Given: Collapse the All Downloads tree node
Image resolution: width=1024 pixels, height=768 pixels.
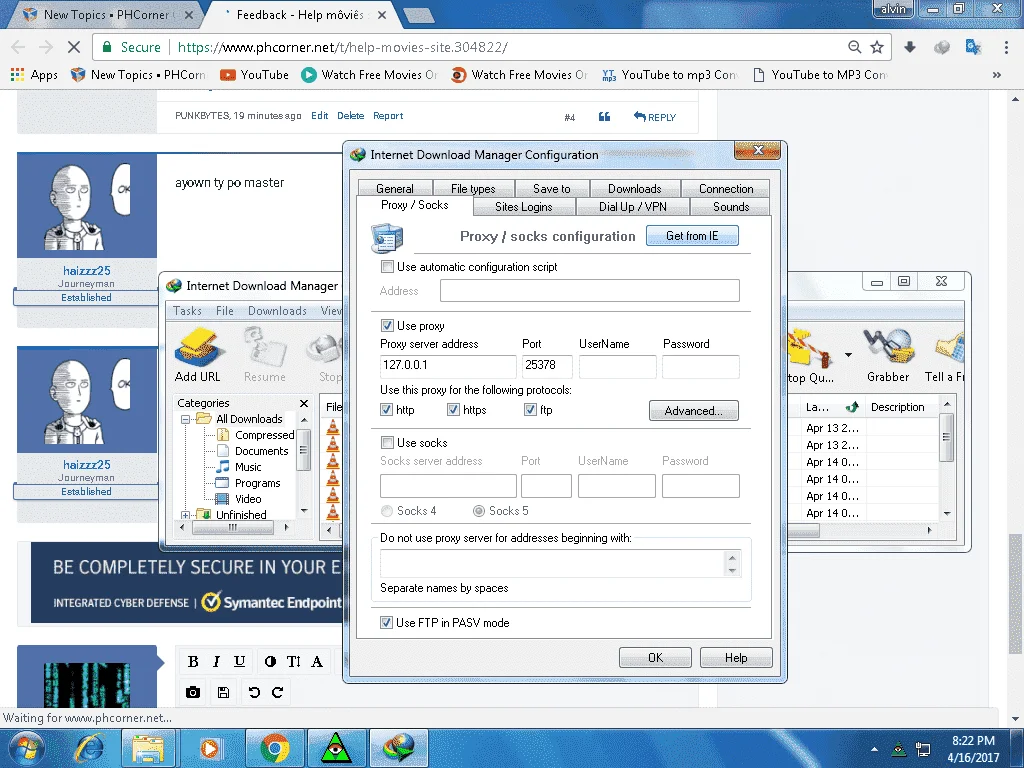Looking at the screenshot, I should point(185,419).
